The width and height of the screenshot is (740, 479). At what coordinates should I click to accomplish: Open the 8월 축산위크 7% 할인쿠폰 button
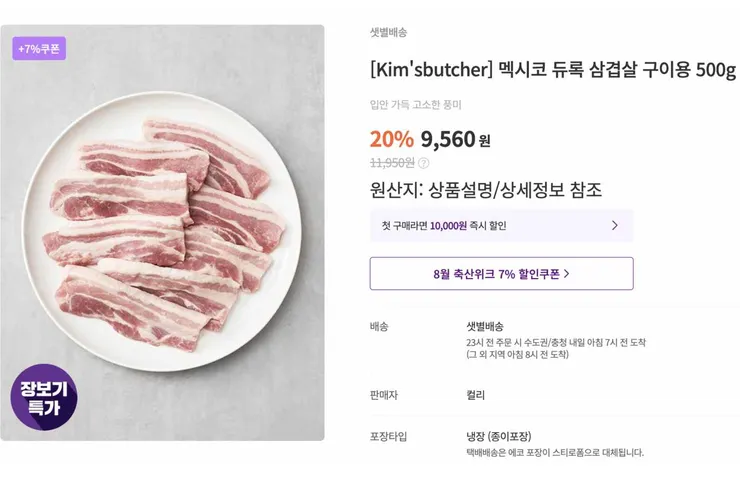pos(500,273)
